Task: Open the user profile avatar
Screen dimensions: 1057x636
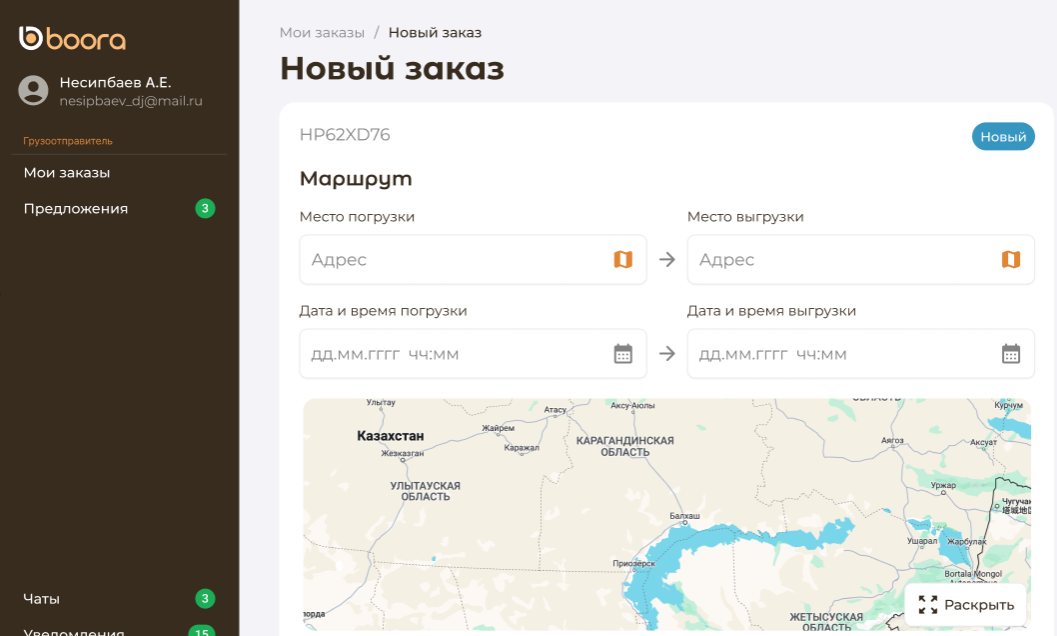Action: pyautogui.click(x=33, y=91)
